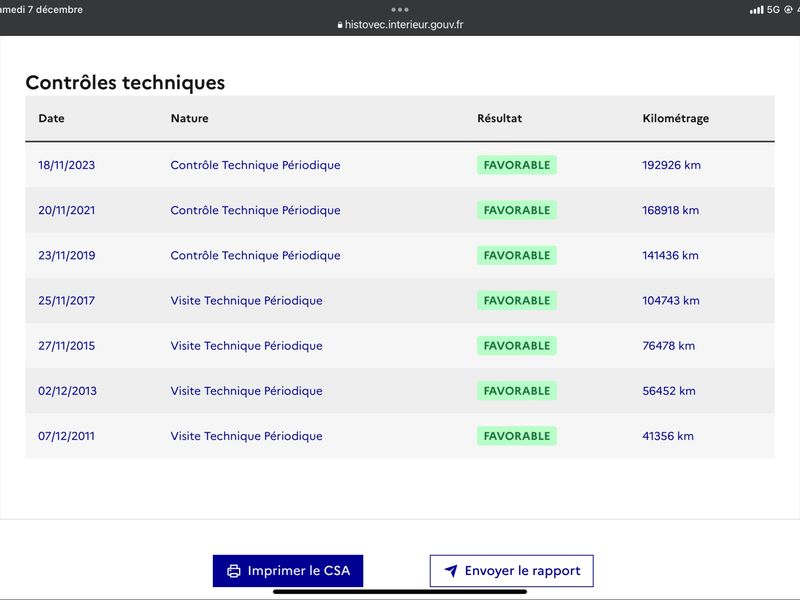Select the mileage 76478 km
This screenshot has height=600, width=800.
coord(668,346)
